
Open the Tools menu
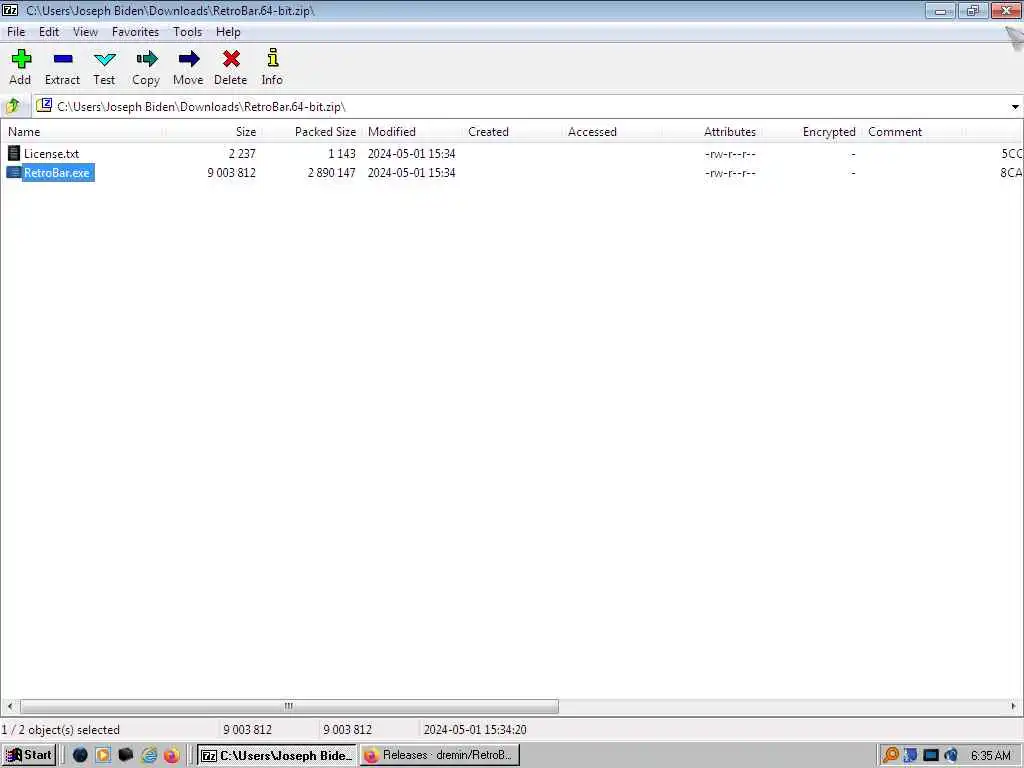[x=187, y=32]
